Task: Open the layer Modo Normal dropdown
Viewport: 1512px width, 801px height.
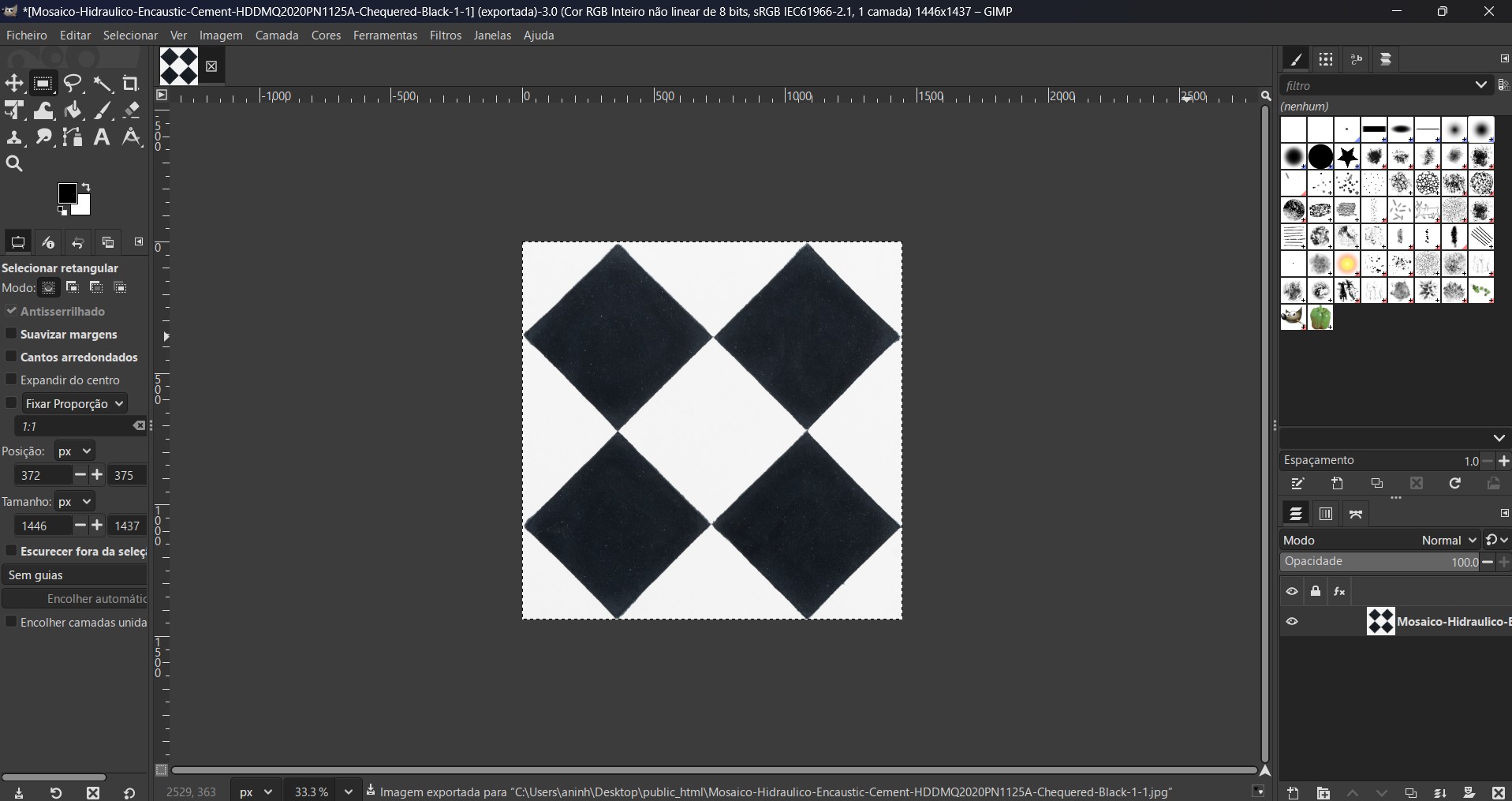Action: click(x=1448, y=541)
